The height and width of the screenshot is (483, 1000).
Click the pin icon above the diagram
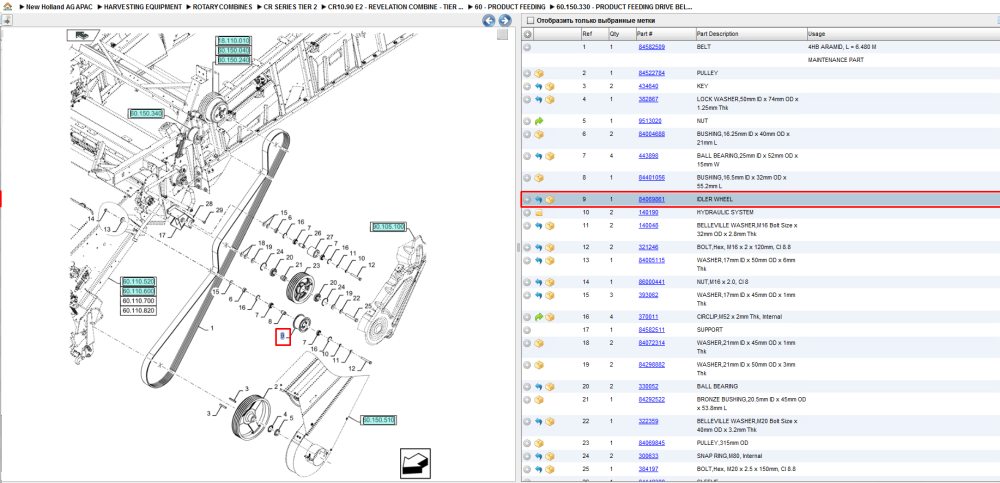pyautogui.click(x=6, y=20)
